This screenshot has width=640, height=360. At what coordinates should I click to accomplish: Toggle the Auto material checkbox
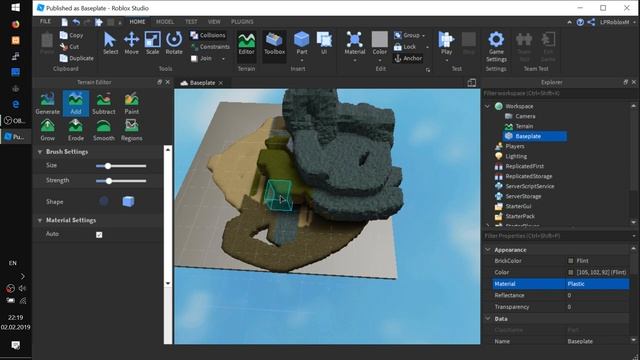click(x=99, y=235)
